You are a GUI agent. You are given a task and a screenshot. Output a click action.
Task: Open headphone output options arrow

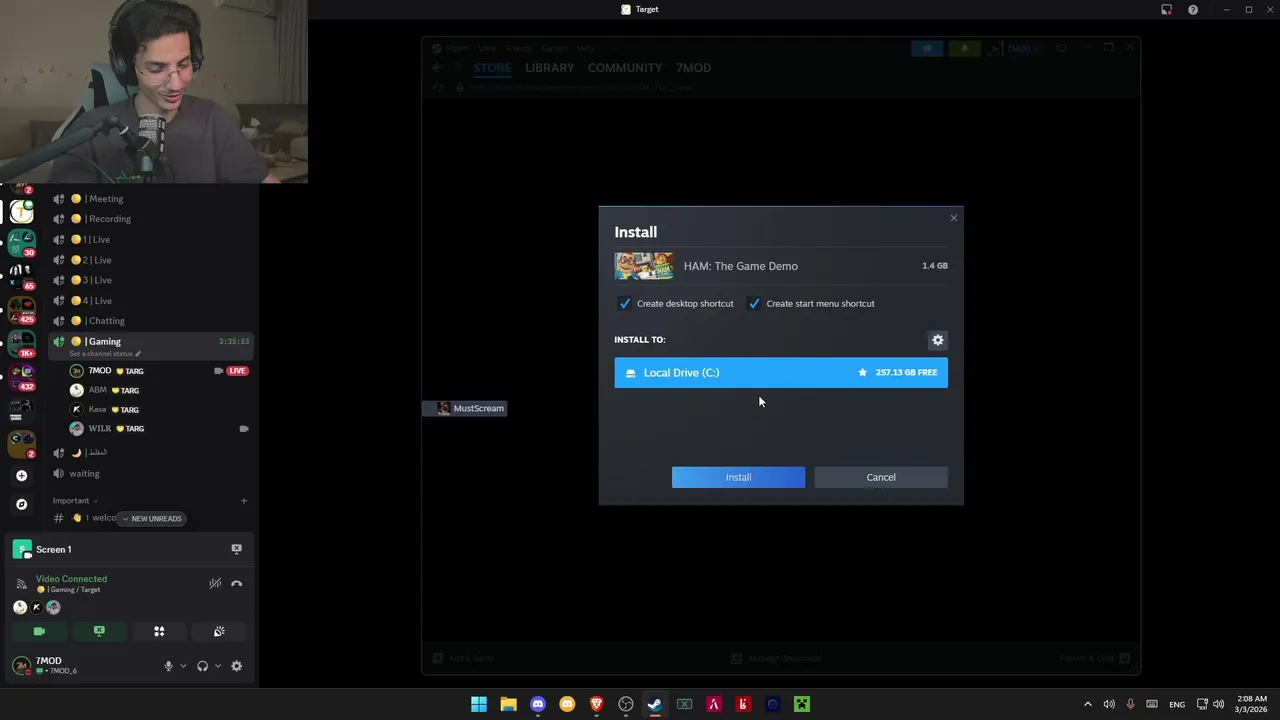tap(217, 666)
